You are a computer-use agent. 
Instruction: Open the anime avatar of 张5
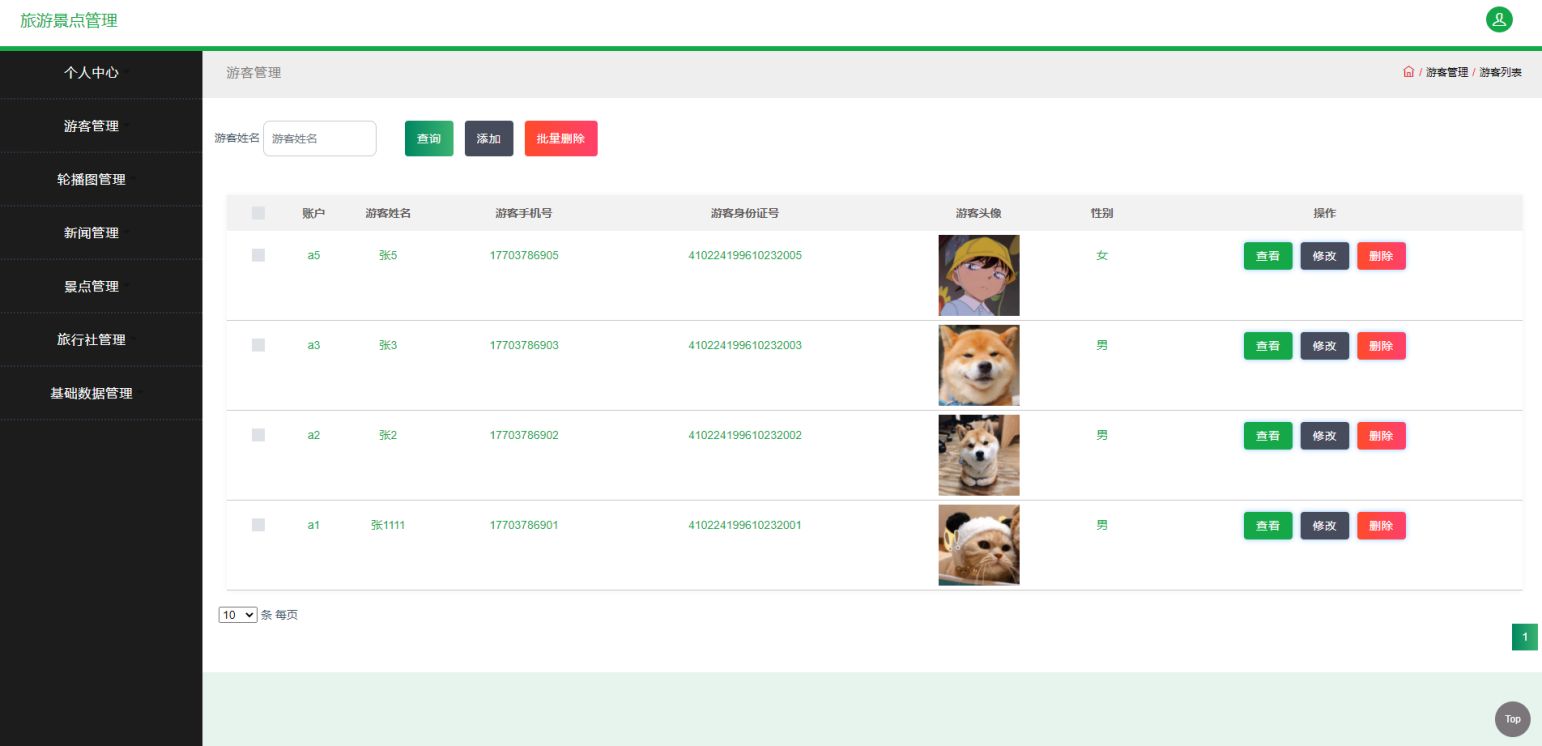(x=979, y=275)
